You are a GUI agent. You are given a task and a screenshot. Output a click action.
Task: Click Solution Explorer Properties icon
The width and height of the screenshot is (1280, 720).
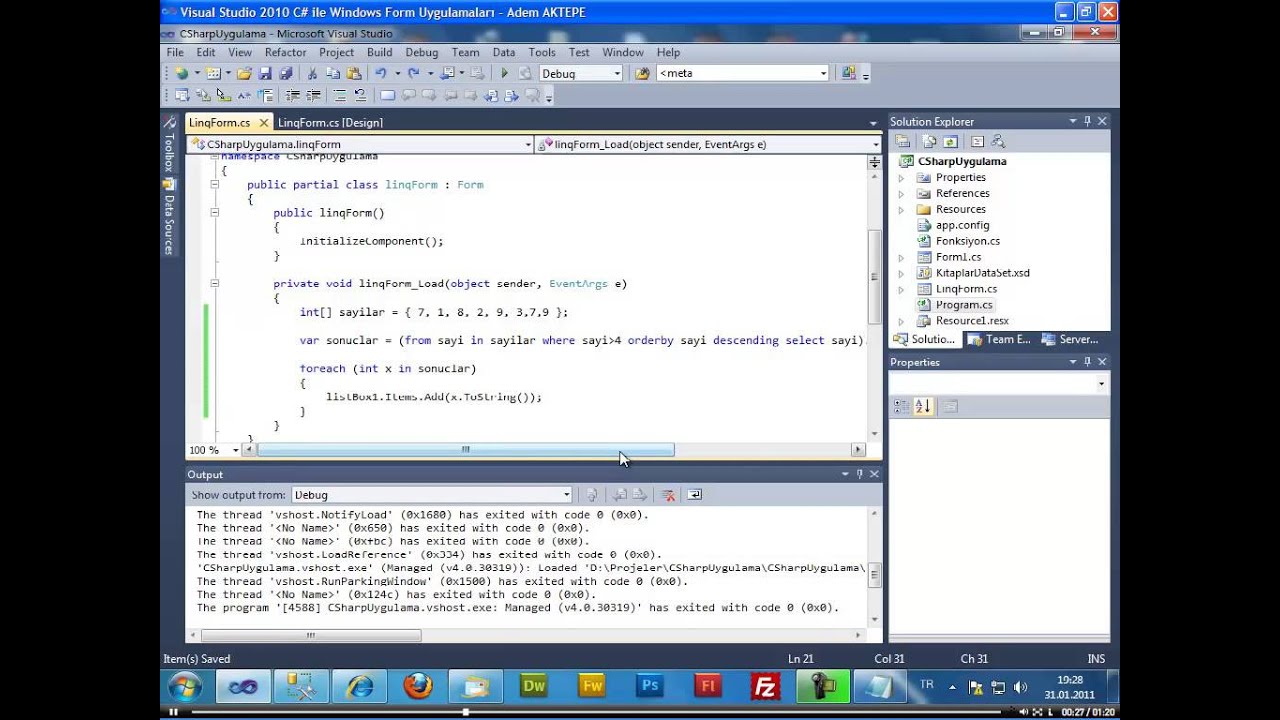pos(903,142)
